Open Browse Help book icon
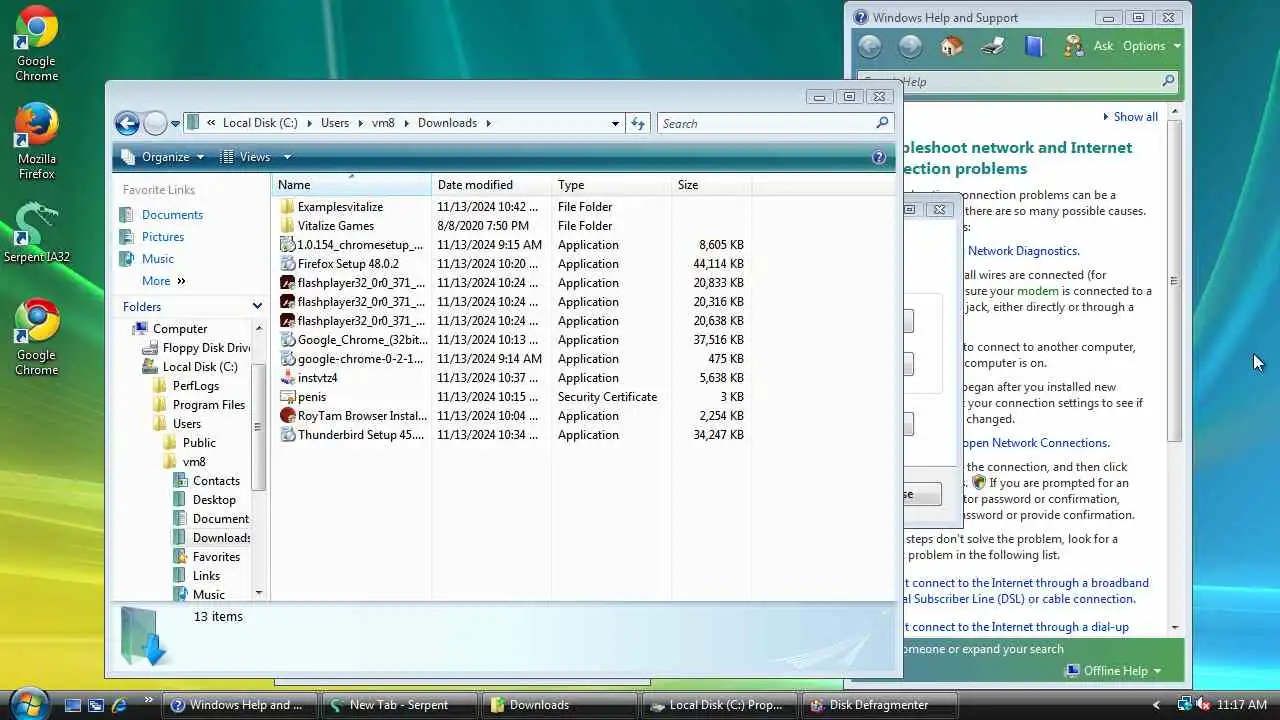This screenshot has height=720, width=1280. (1034, 46)
